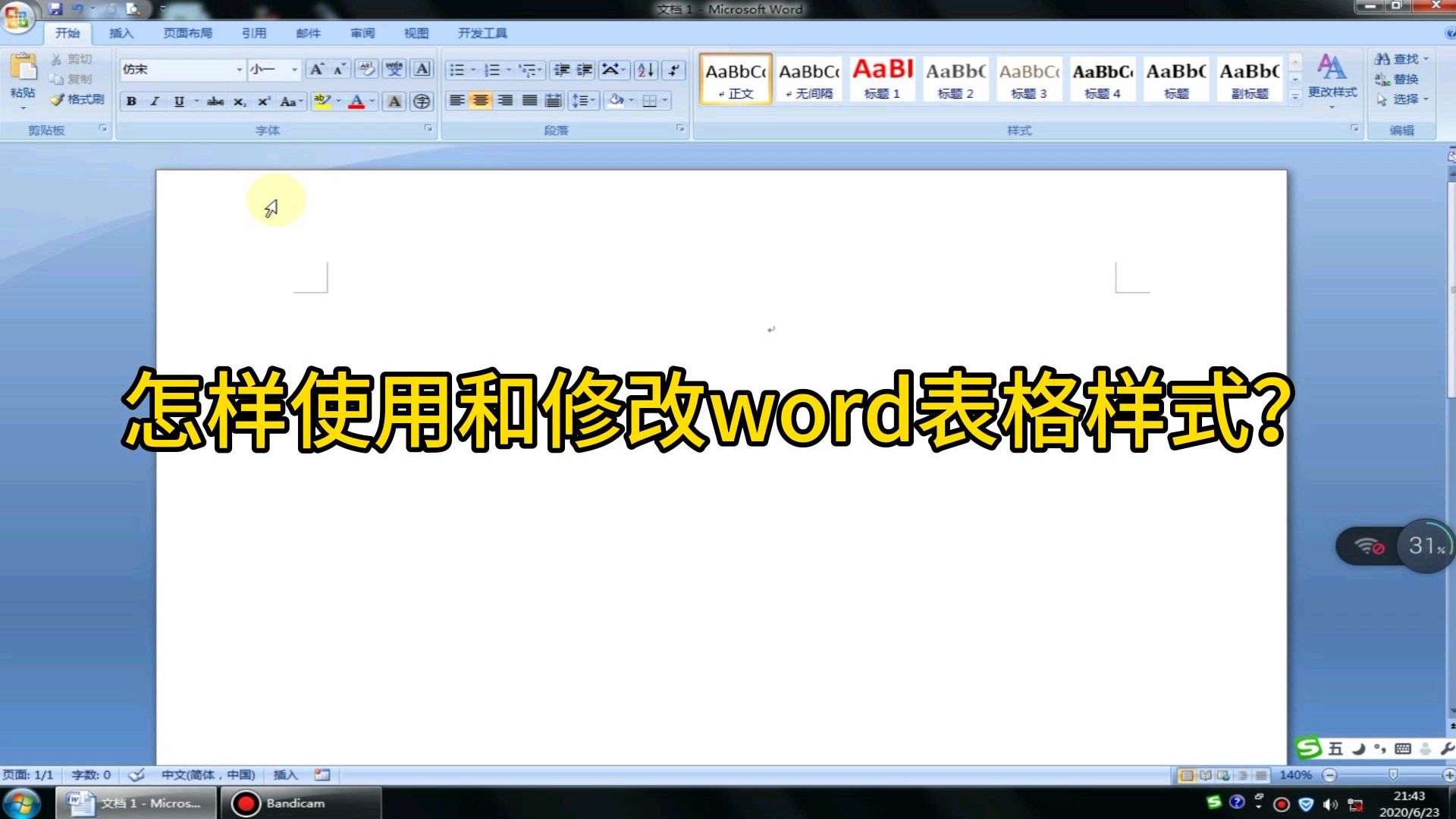Shrink font size with the smaller A icon
The height and width of the screenshot is (819, 1456).
(340, 70)
